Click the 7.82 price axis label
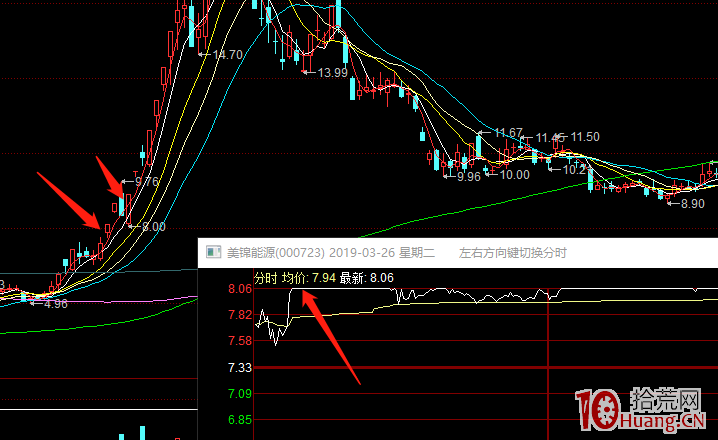The image size is (718, 440). click(240, 315)
